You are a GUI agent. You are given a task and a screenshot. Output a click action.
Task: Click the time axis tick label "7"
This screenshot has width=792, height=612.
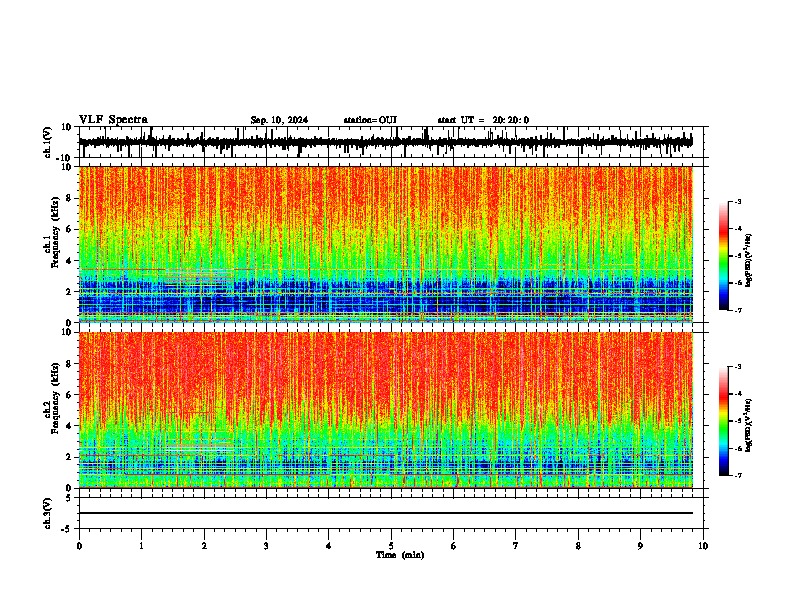[516, 546]
